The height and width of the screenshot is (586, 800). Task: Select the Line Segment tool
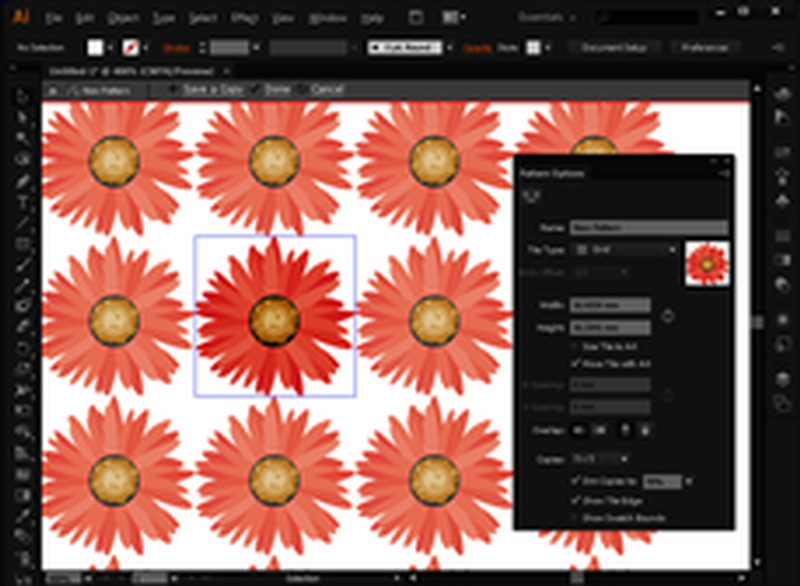point(24,222)
